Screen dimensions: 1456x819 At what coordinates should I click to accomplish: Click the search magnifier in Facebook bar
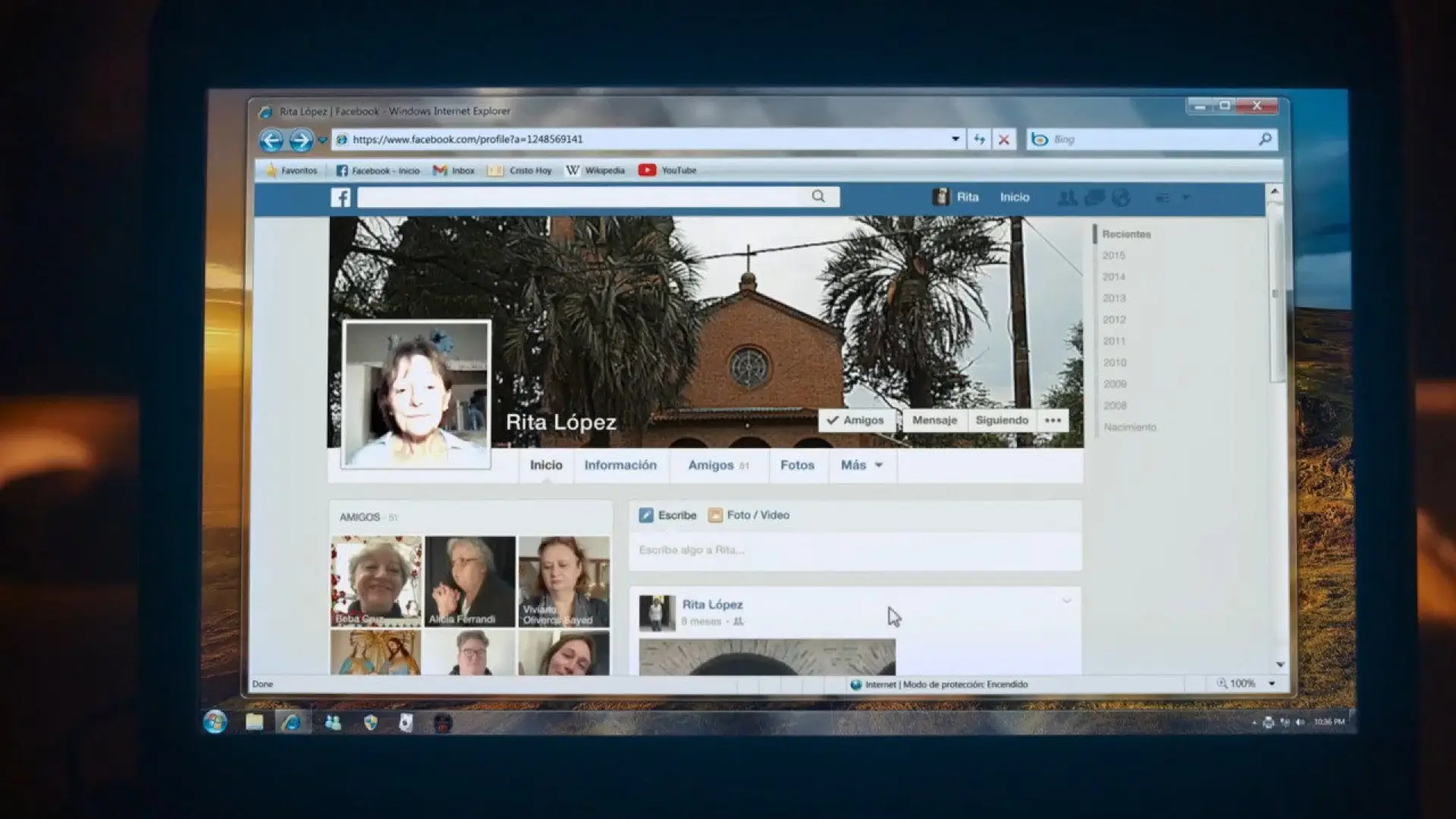(818, 196)
